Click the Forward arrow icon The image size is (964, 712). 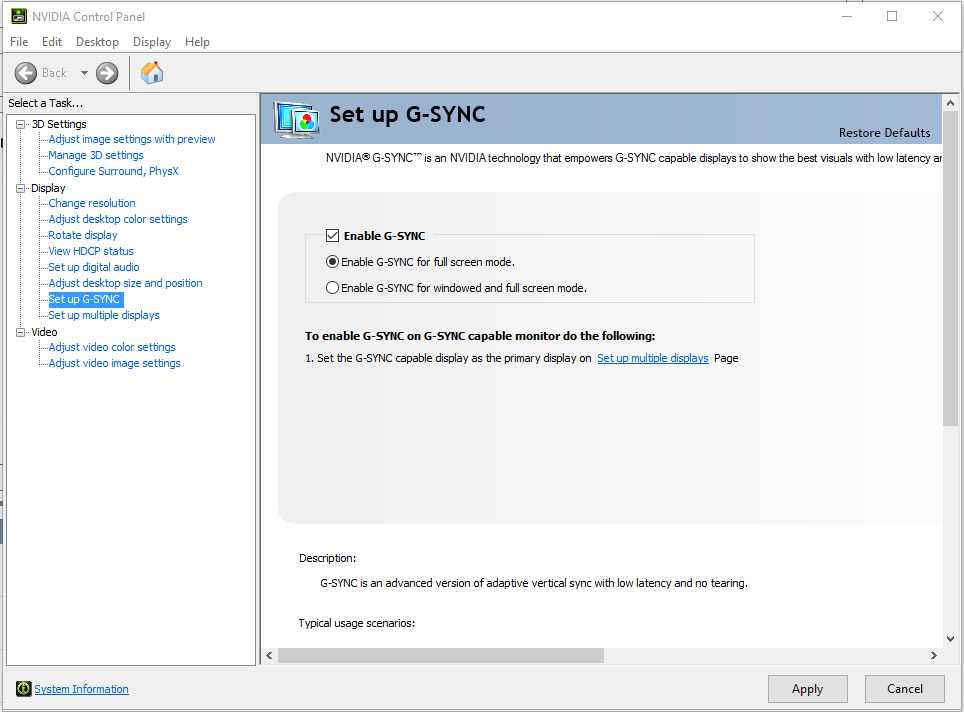107,73
